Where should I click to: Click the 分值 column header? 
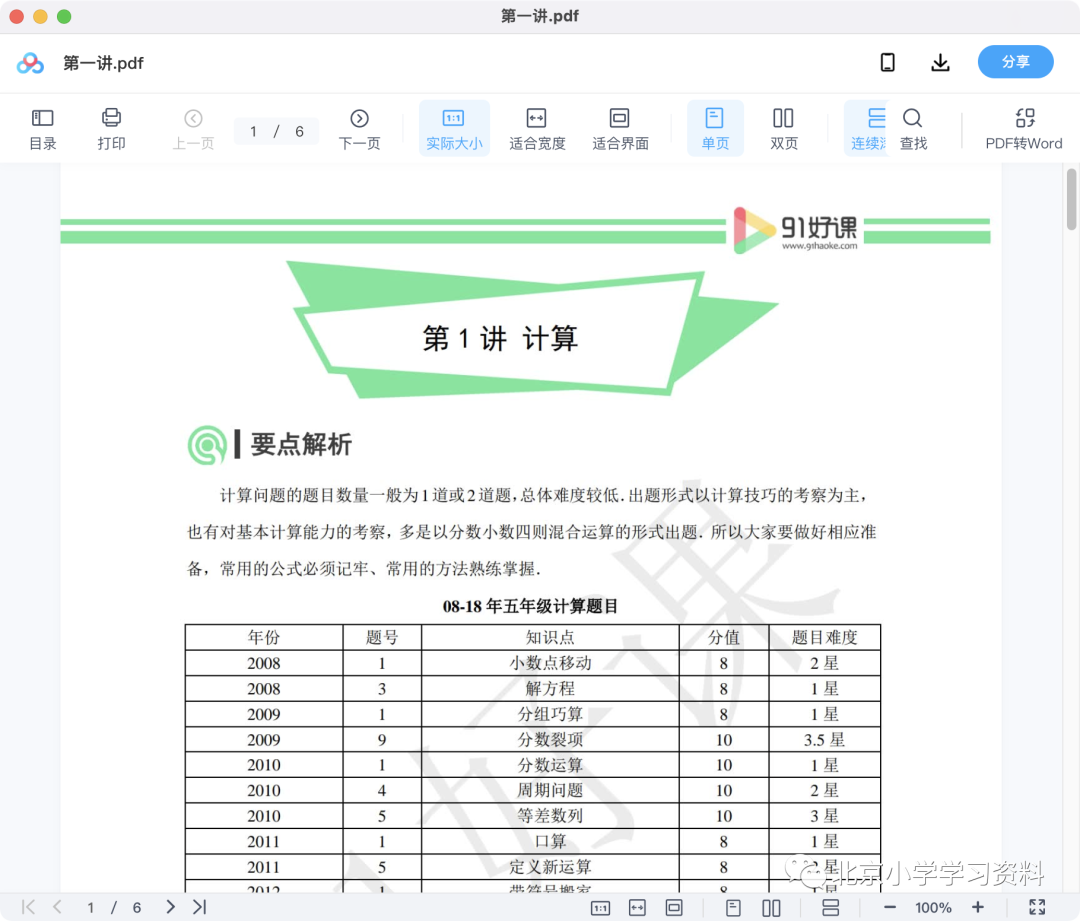coord(723,637)
